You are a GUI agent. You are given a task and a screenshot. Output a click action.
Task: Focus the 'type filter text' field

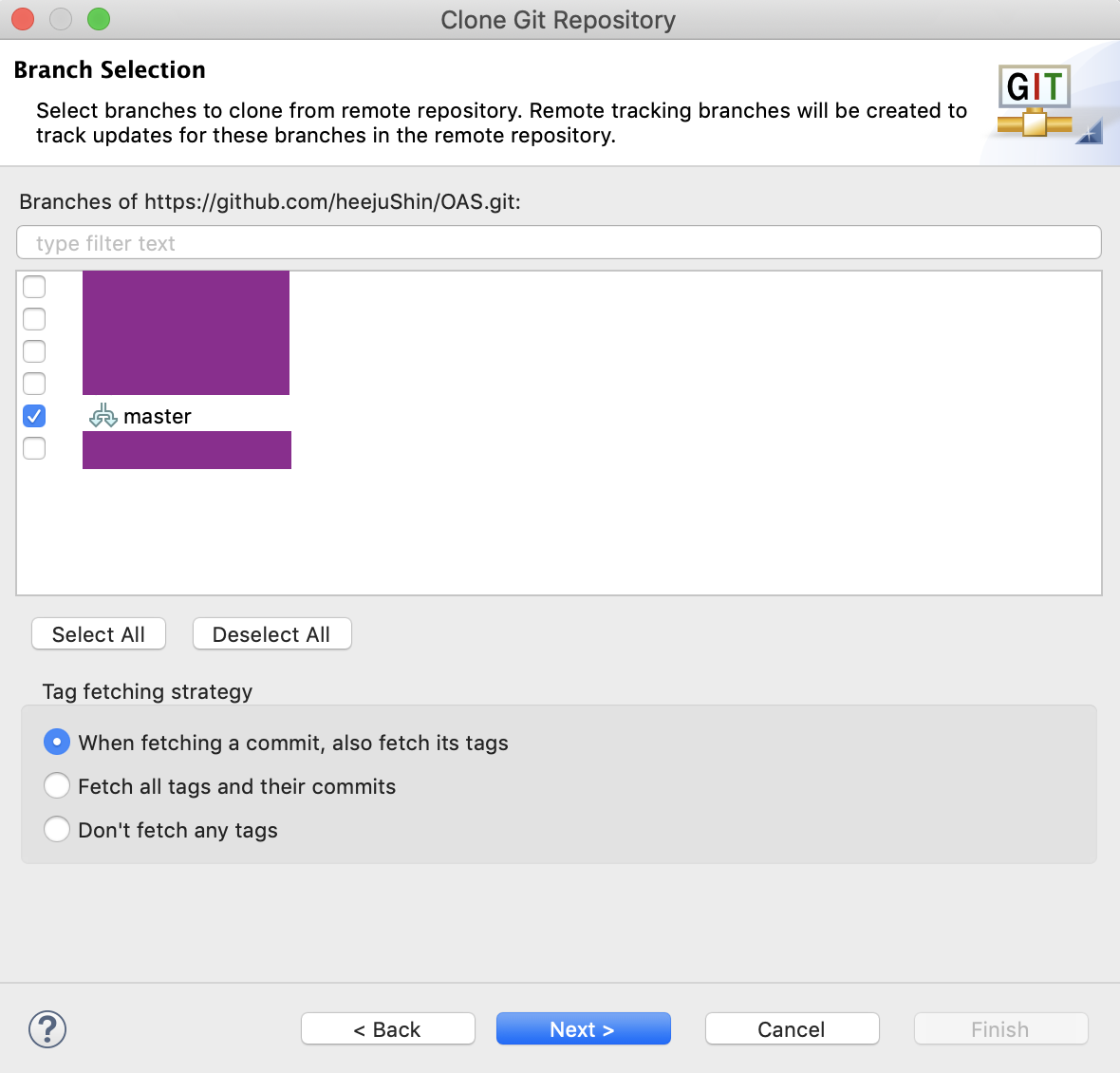[x=558, y=243]
